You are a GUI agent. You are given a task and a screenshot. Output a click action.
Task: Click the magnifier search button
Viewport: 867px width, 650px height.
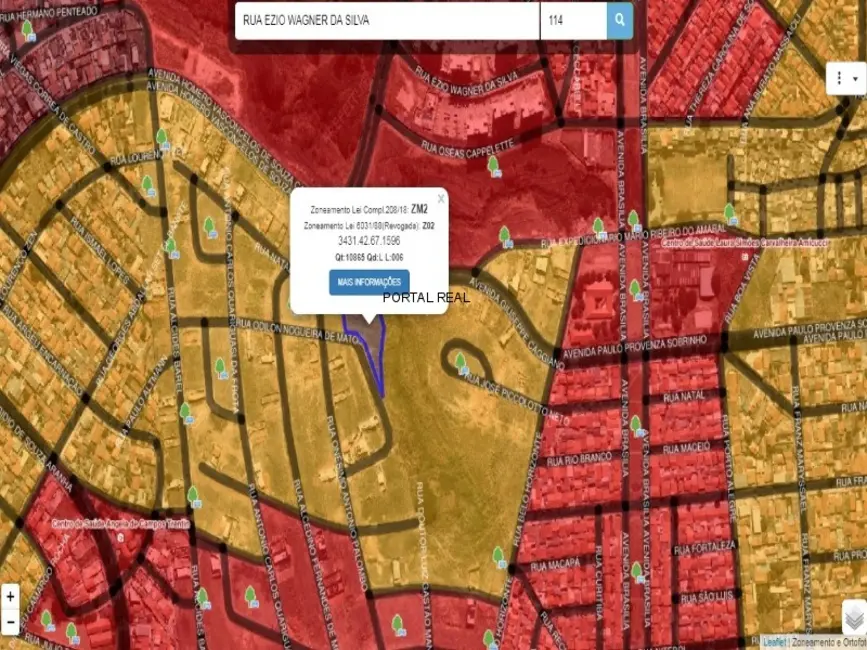[x=620, y=20]
